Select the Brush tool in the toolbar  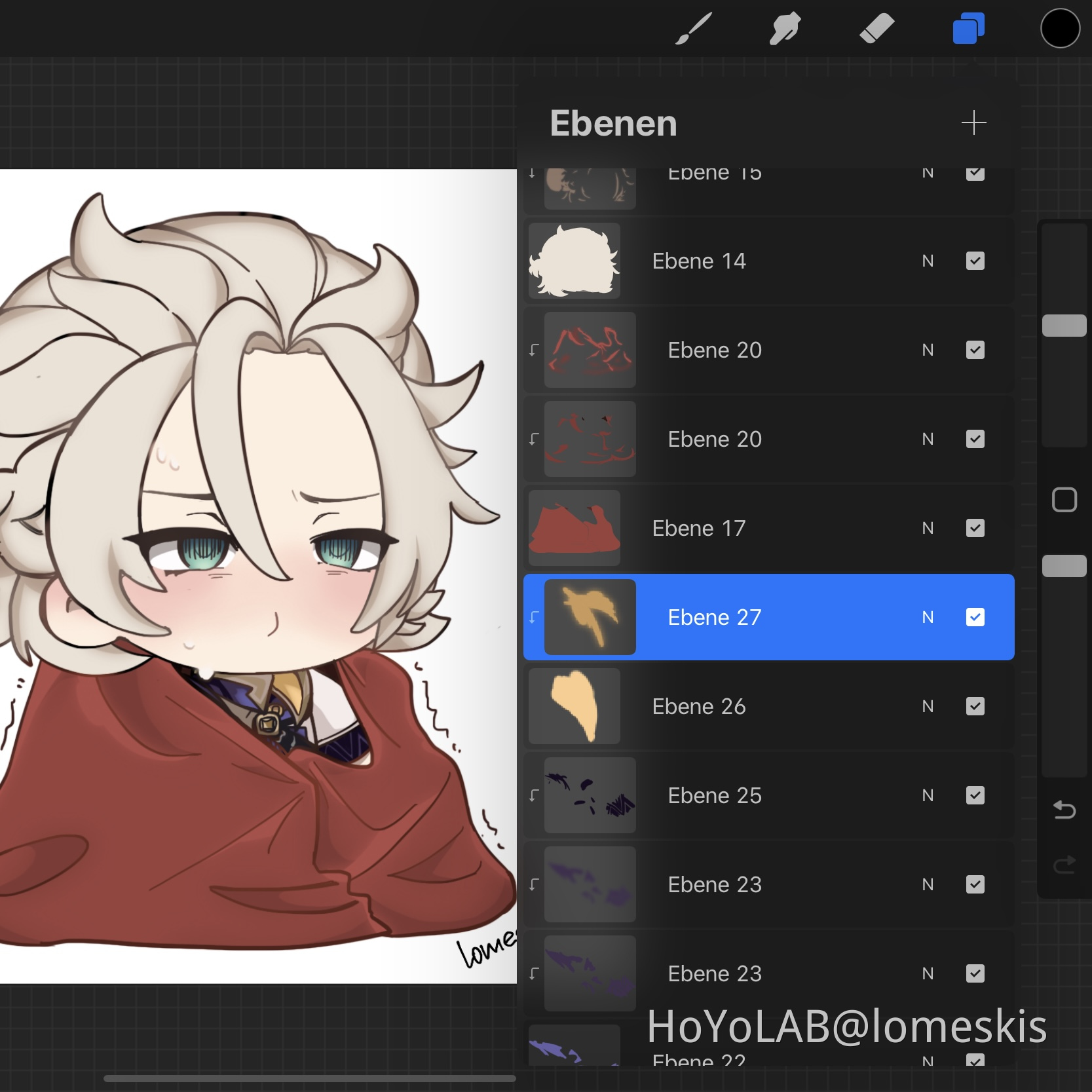(693, 28)
